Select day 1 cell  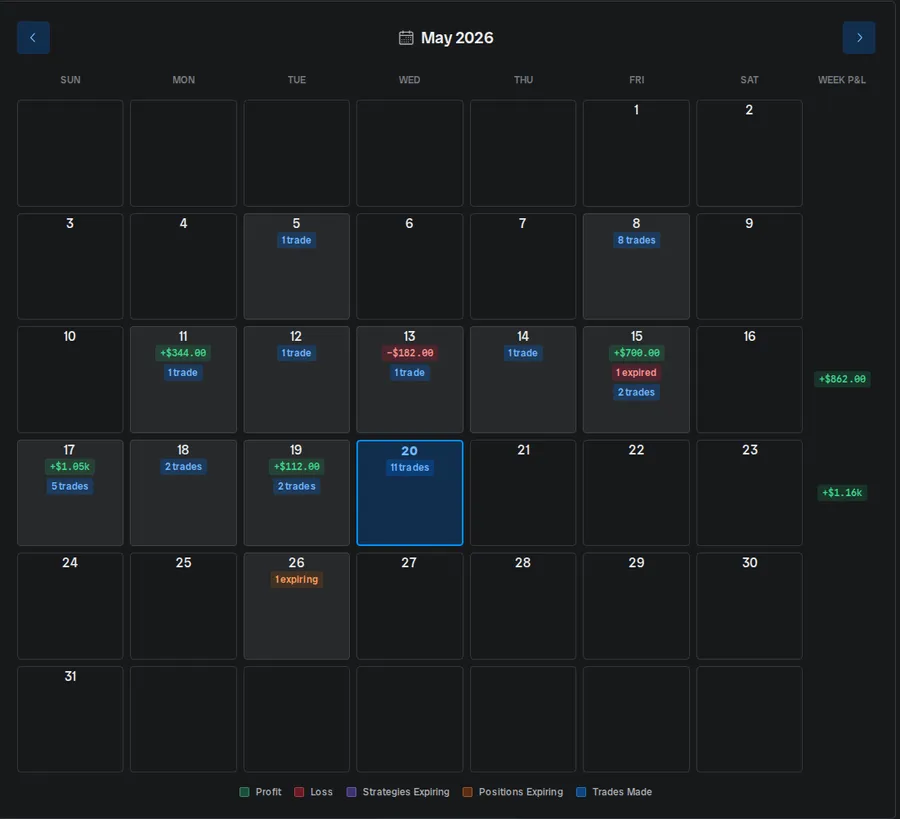point(637,153)
